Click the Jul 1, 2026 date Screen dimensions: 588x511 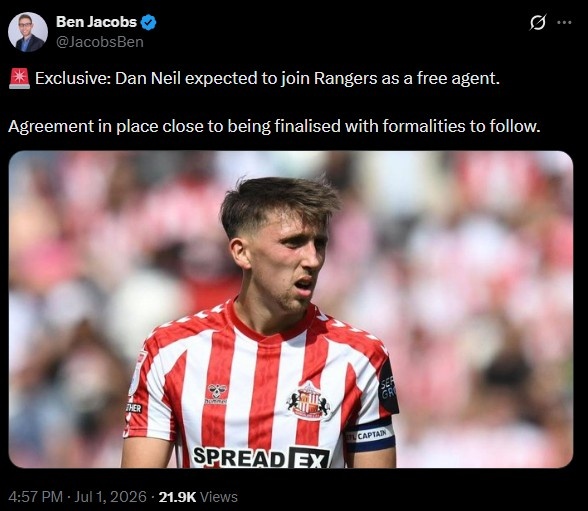110,497
